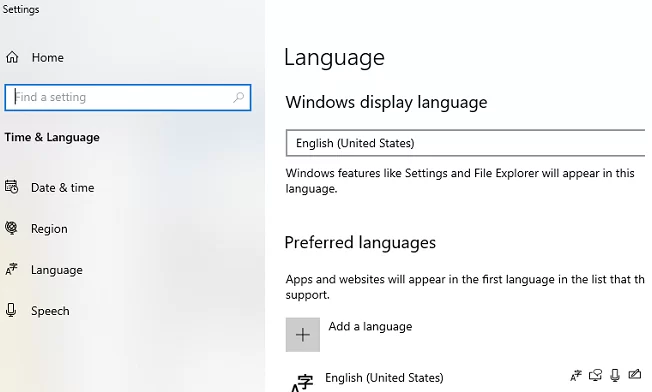Click the speech recognition microphone feature icon
The height and width of the screenshot is (392, 652).
coord(615,375)
